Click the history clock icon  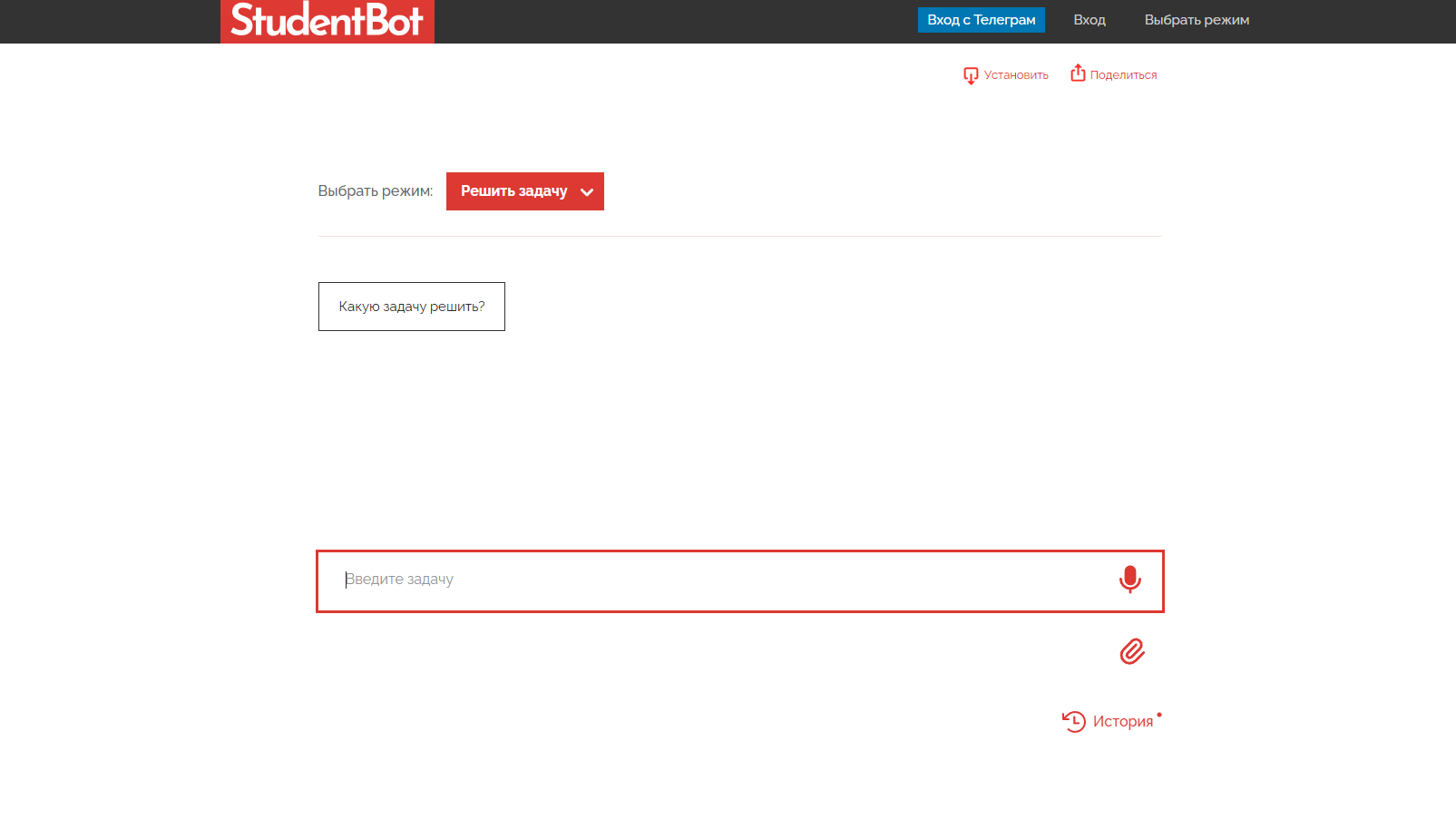pyautogui.click(x=1074, y=721)
